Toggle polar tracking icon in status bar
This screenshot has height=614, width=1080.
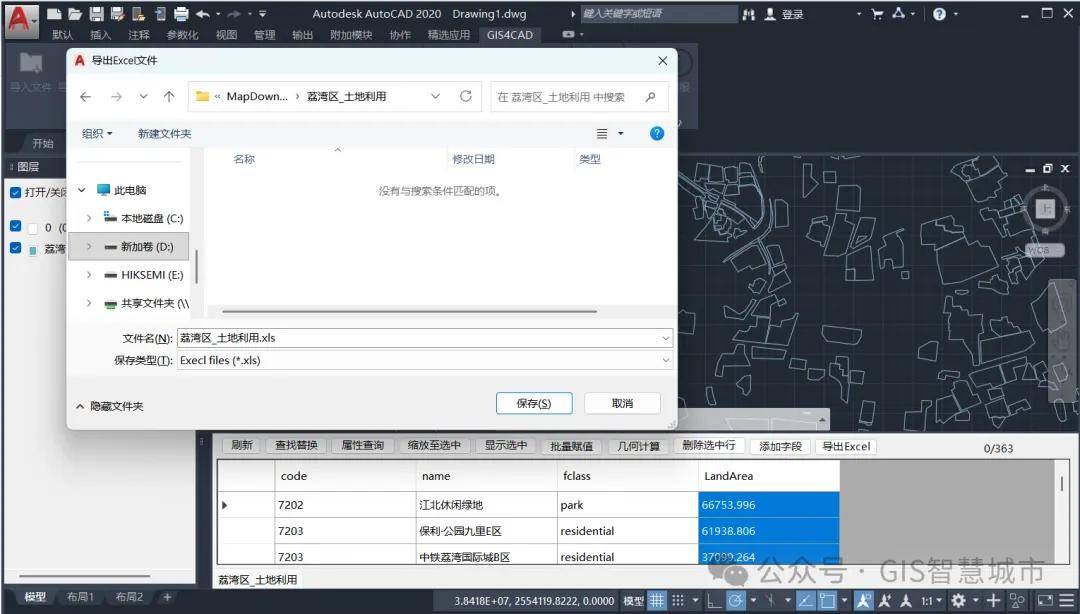(x=735, y=600)
